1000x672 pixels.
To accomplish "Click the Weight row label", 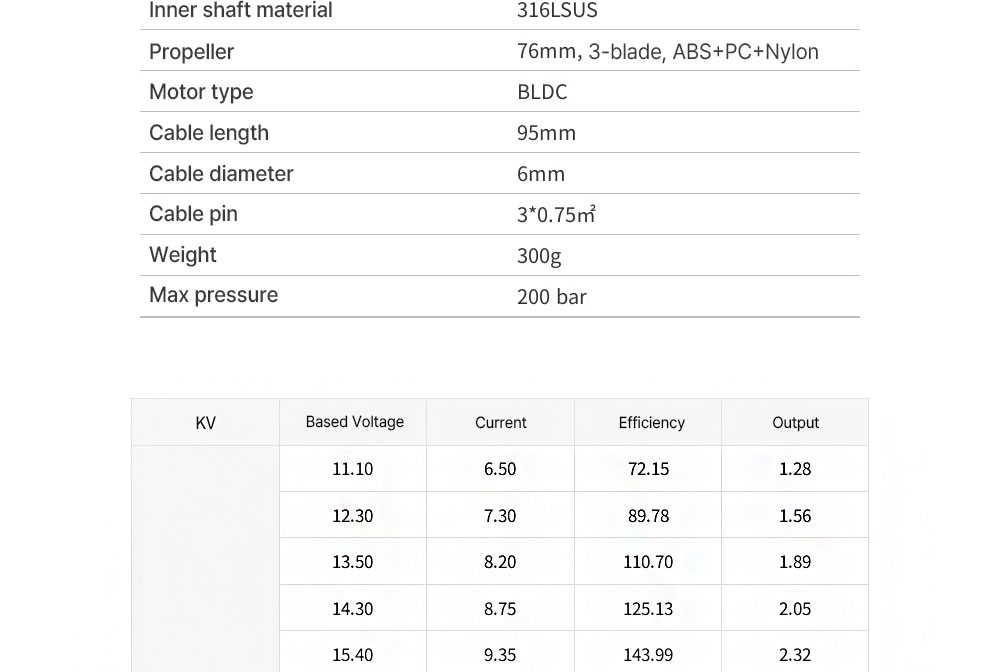I will [183, 255].
